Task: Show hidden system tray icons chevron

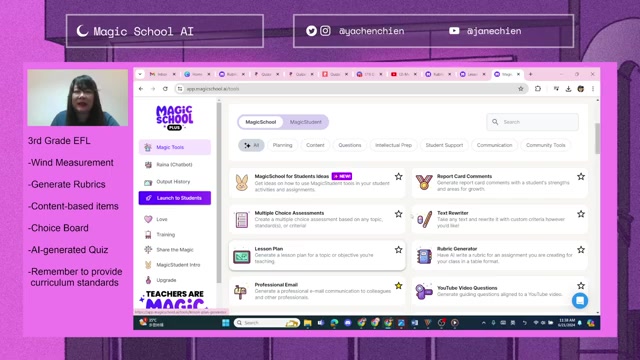Action: point(484,323)
